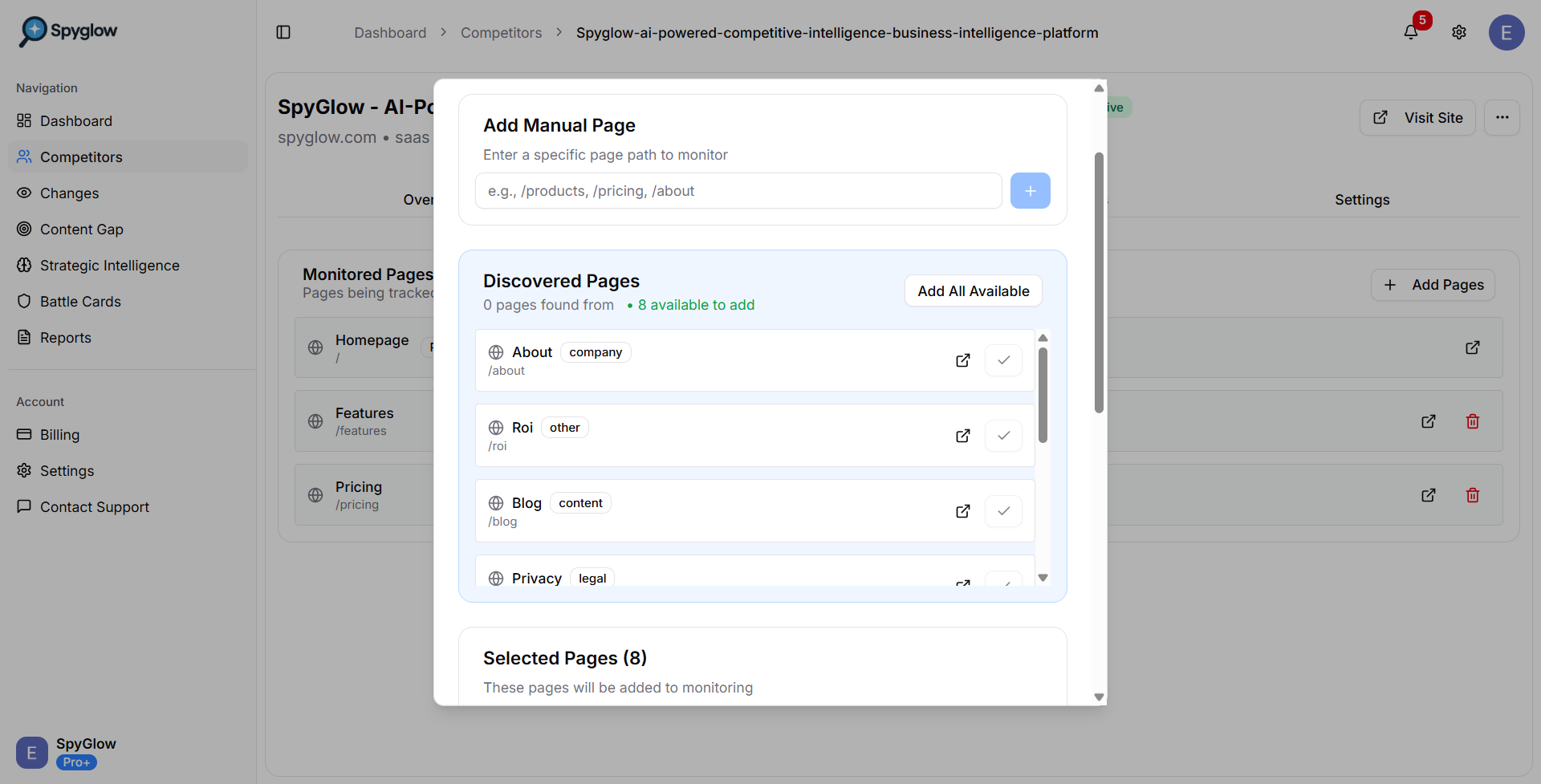The height and width of the screenshot is (784, 1541).
Task: Select Competitors in the sidebar
Action: [x=128, y=157]
